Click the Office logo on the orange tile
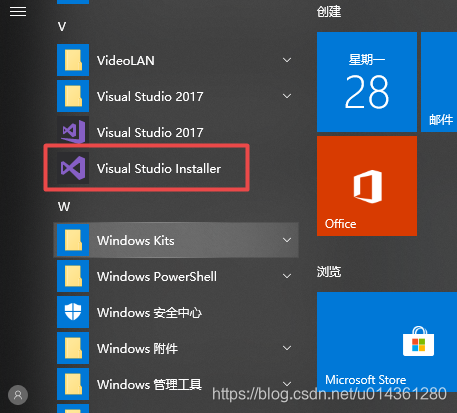The width and height of the screenshot is (457, 413). (x=368, y=186)
